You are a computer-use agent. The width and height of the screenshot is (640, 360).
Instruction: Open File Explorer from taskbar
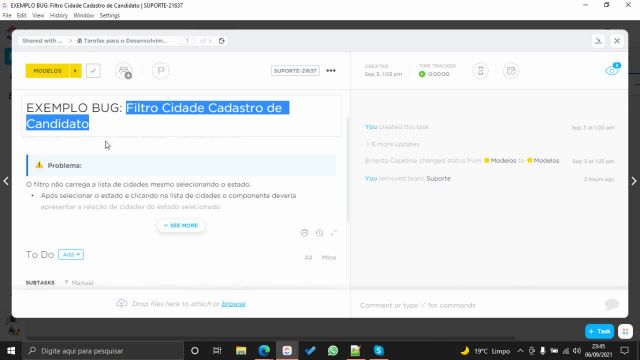click(x=241, y=351)
